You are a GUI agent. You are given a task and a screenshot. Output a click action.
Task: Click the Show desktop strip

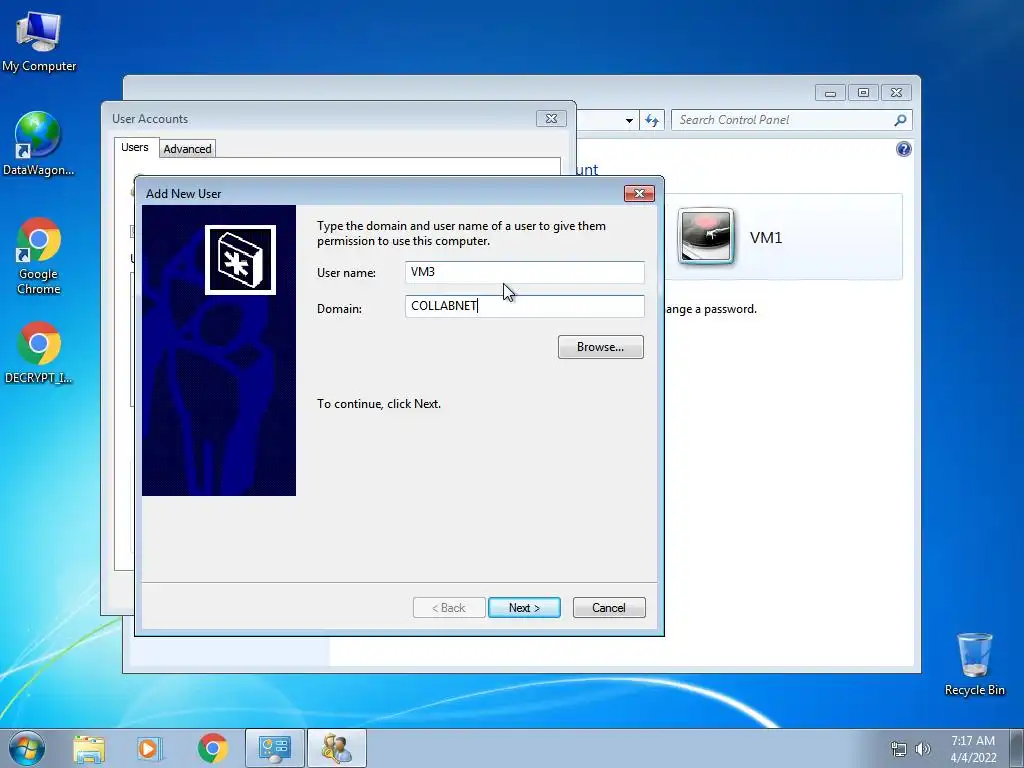tap(1017, 748)
